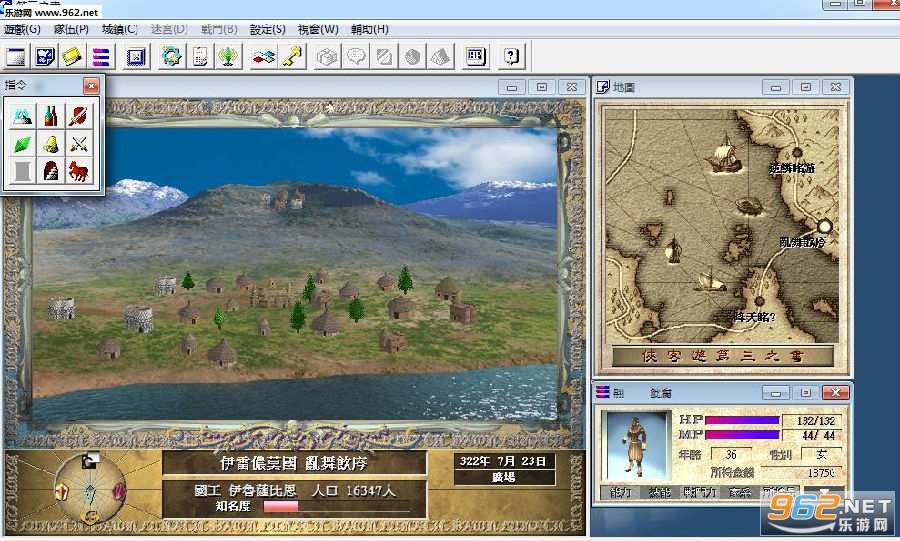Open the 視窗(W) menu
This screenshot has width=900, height=541.
317,29
